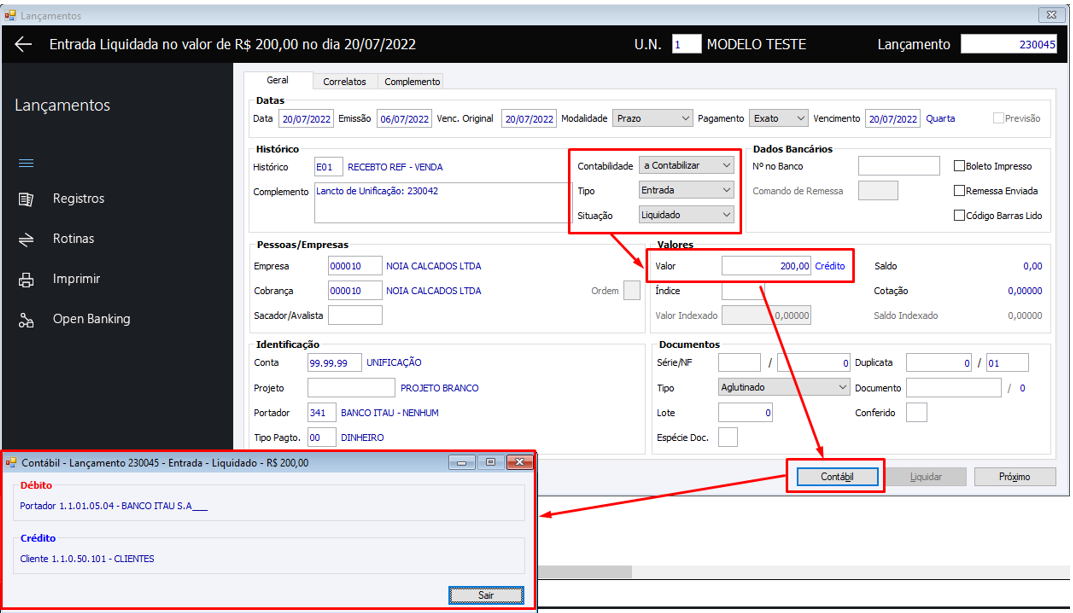Click the Próximo button

[1014, 477]
